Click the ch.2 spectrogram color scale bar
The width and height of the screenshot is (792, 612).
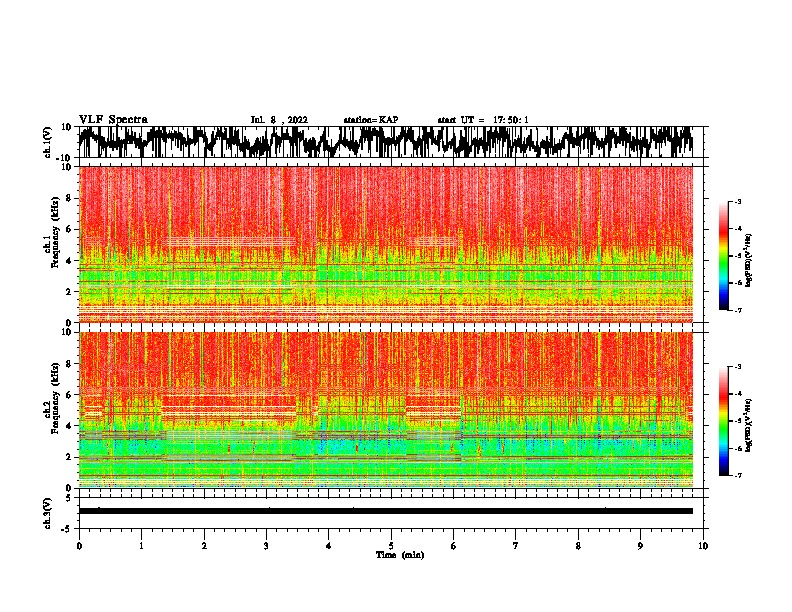pos(723,421)
